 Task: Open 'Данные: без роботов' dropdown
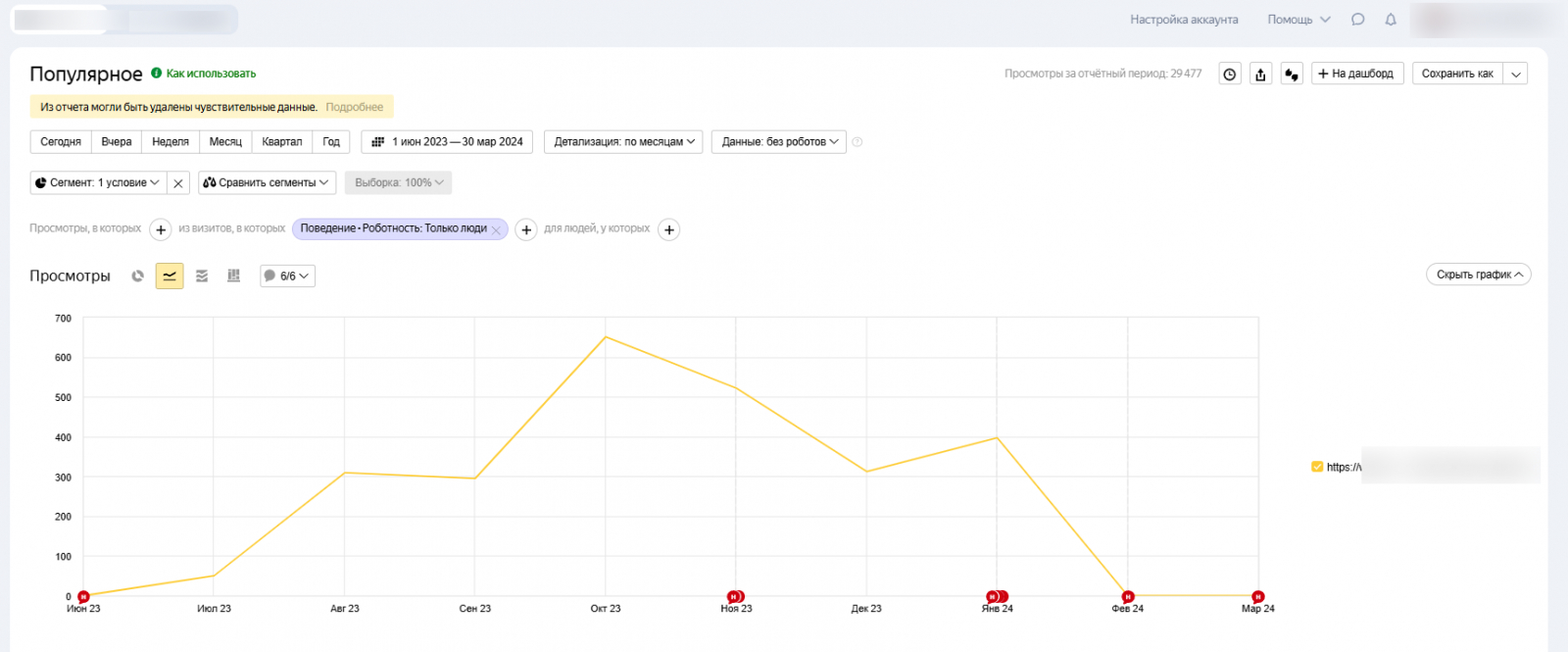pos(779,142)
